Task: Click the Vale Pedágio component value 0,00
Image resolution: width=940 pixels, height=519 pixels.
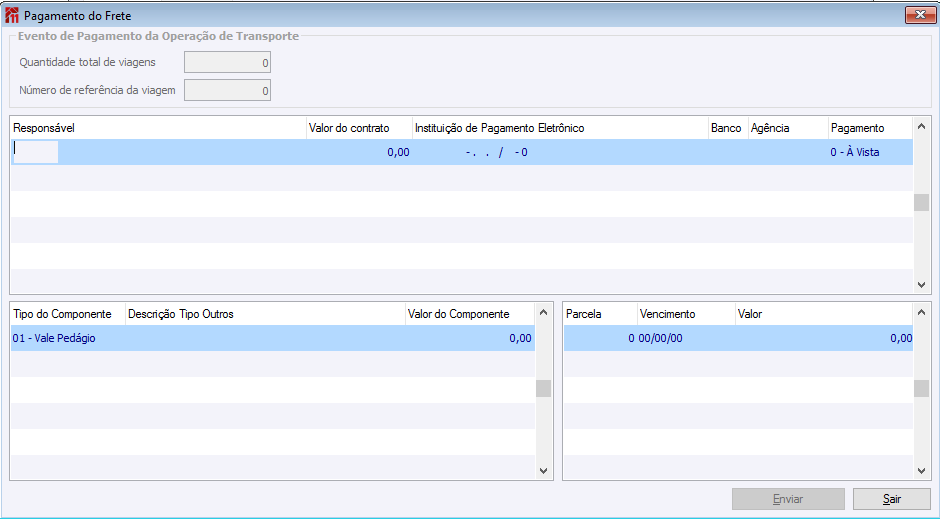Action: click(470, 338)
